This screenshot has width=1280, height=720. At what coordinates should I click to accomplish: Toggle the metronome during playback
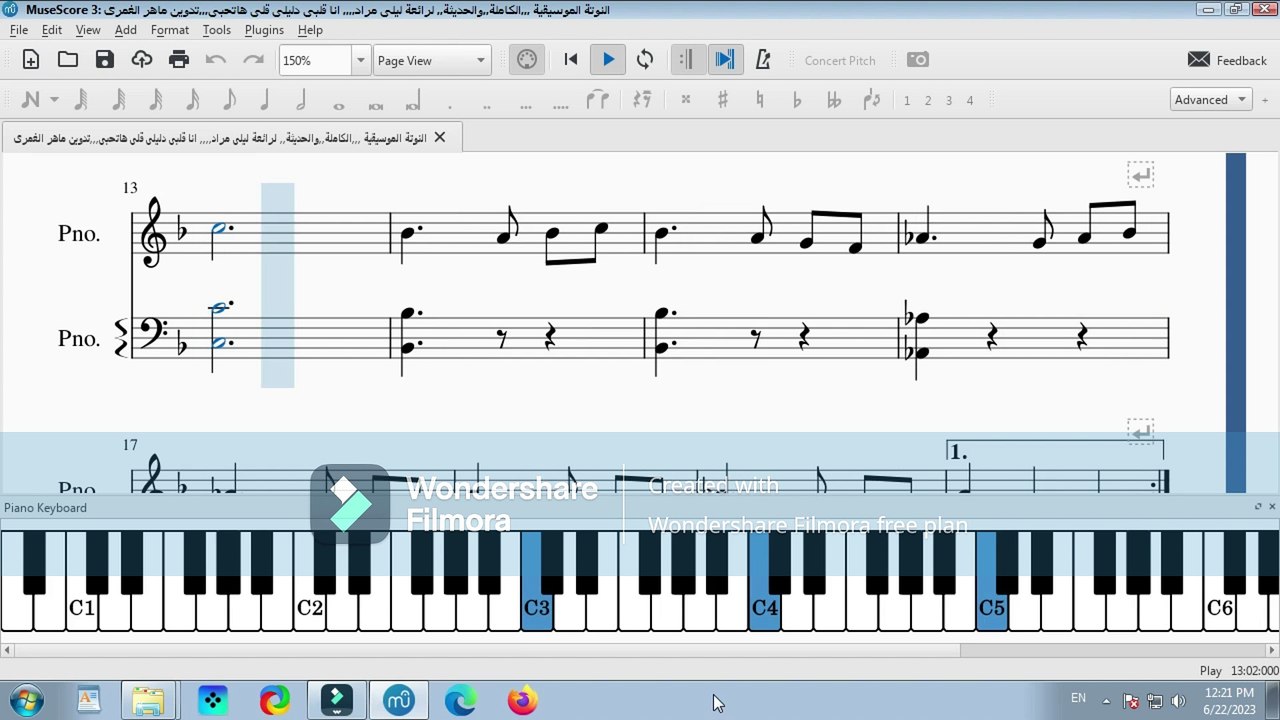763,60
